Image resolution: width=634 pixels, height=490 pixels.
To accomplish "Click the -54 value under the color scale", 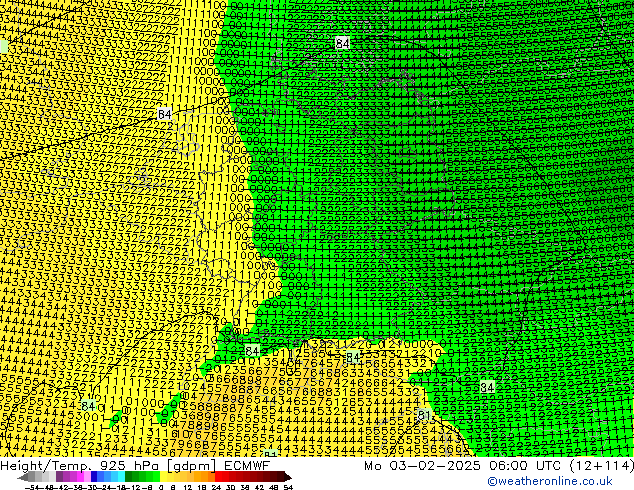I will (x=32, y=488).
